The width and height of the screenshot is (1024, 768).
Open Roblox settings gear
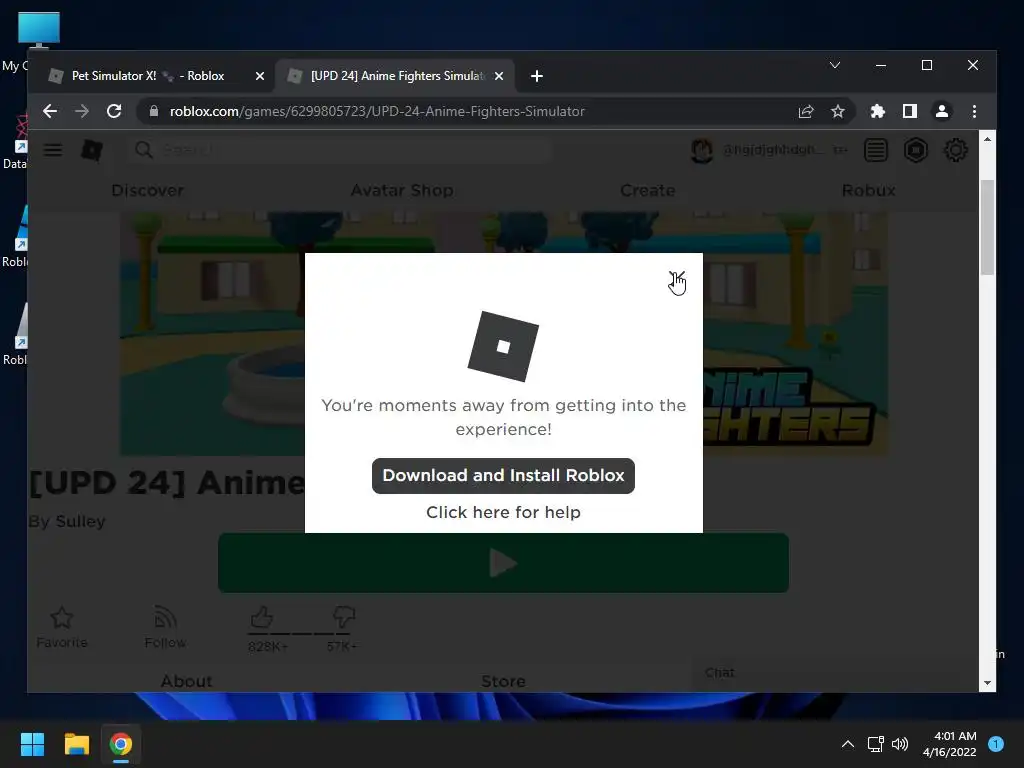click(955, 150)
